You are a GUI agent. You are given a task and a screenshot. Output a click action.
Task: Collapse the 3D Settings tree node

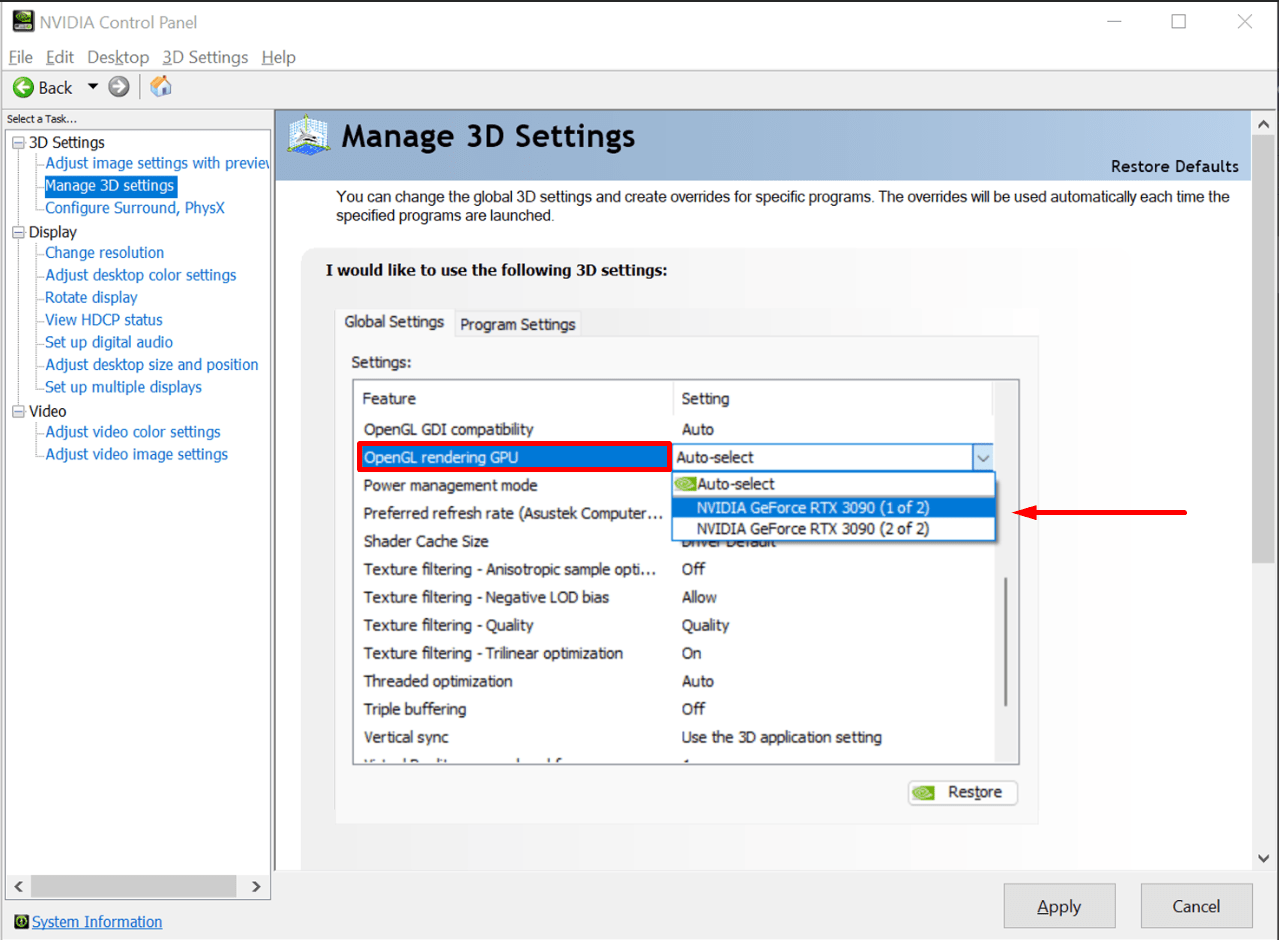18,143
